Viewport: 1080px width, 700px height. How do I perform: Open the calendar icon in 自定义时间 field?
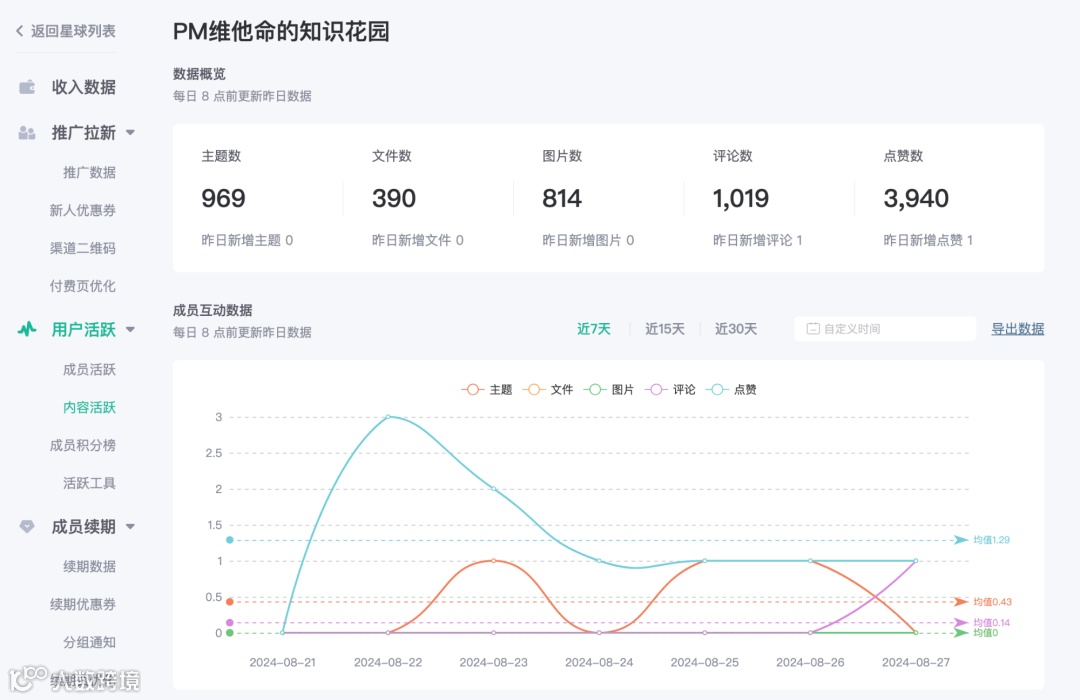coord(814,328)
